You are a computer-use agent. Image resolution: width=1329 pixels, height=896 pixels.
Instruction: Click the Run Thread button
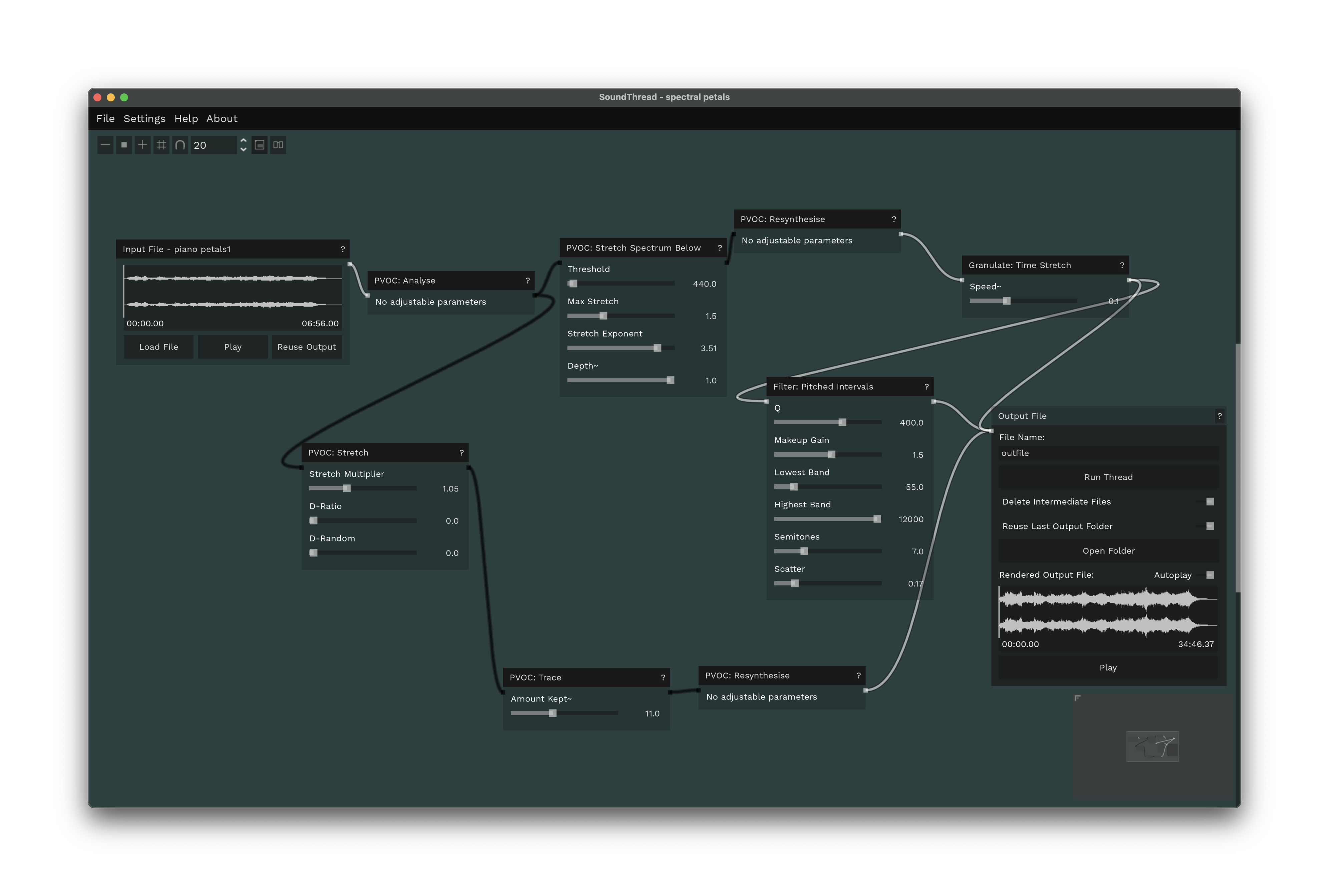[1108, 477]
